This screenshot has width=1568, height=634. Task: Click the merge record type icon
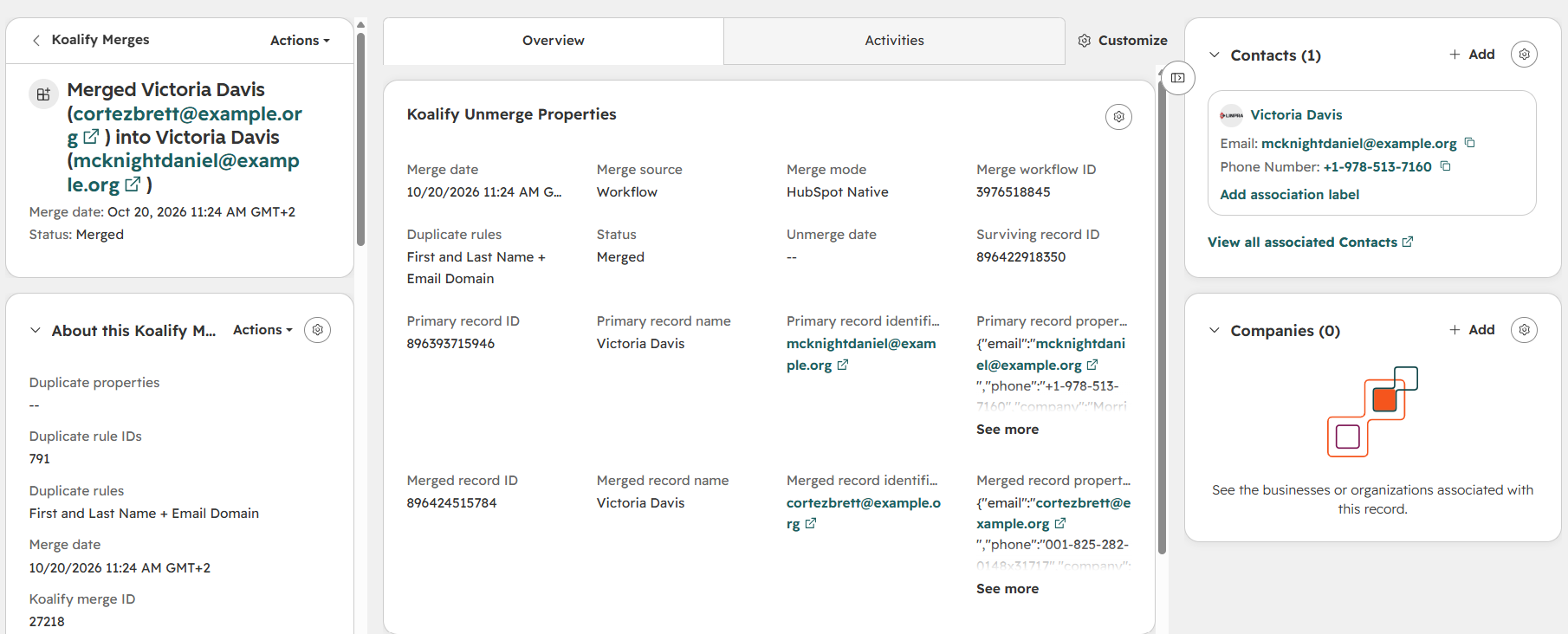point(43,94)
